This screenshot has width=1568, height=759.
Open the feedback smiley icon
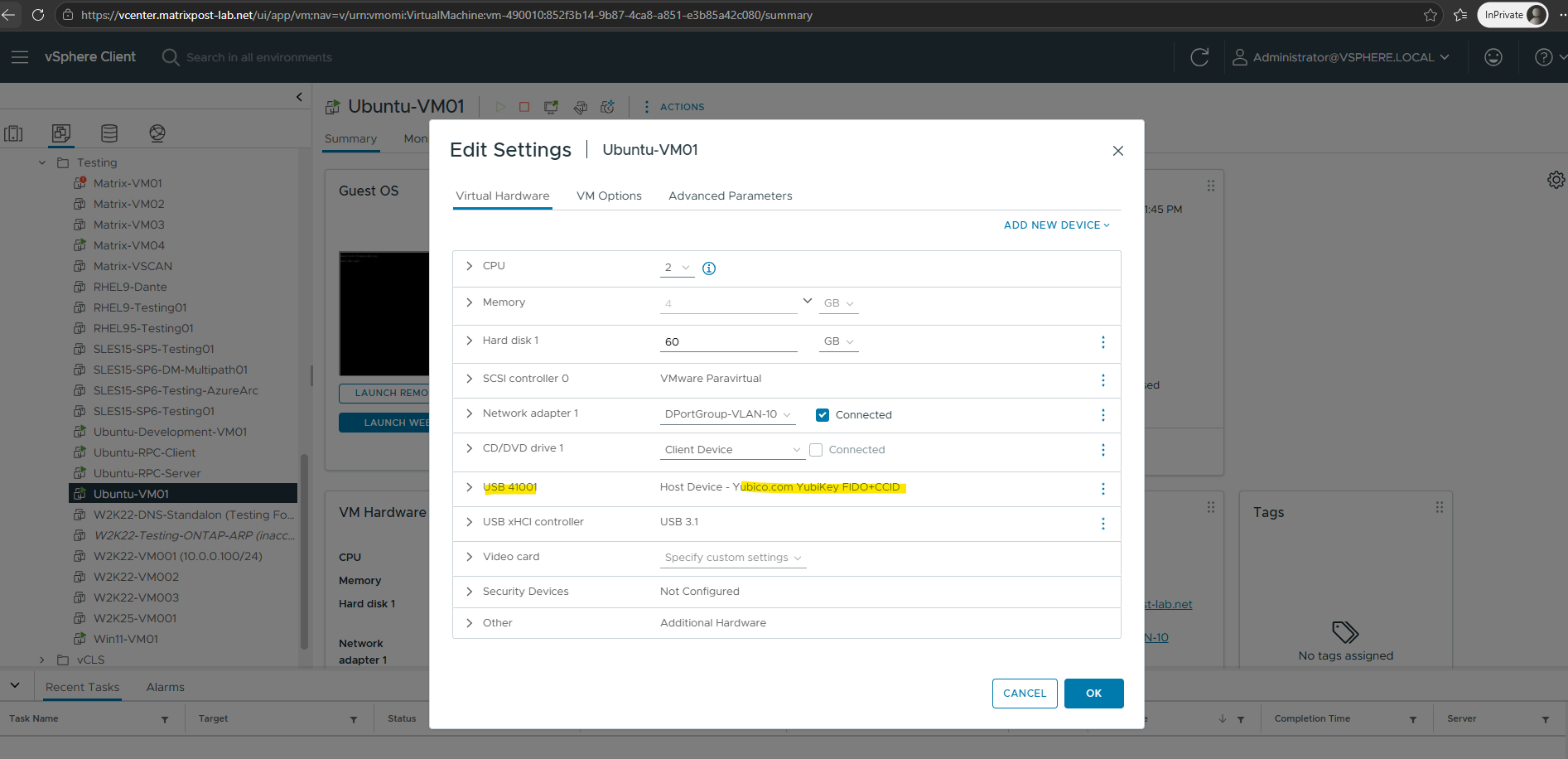click(1493, 57)
